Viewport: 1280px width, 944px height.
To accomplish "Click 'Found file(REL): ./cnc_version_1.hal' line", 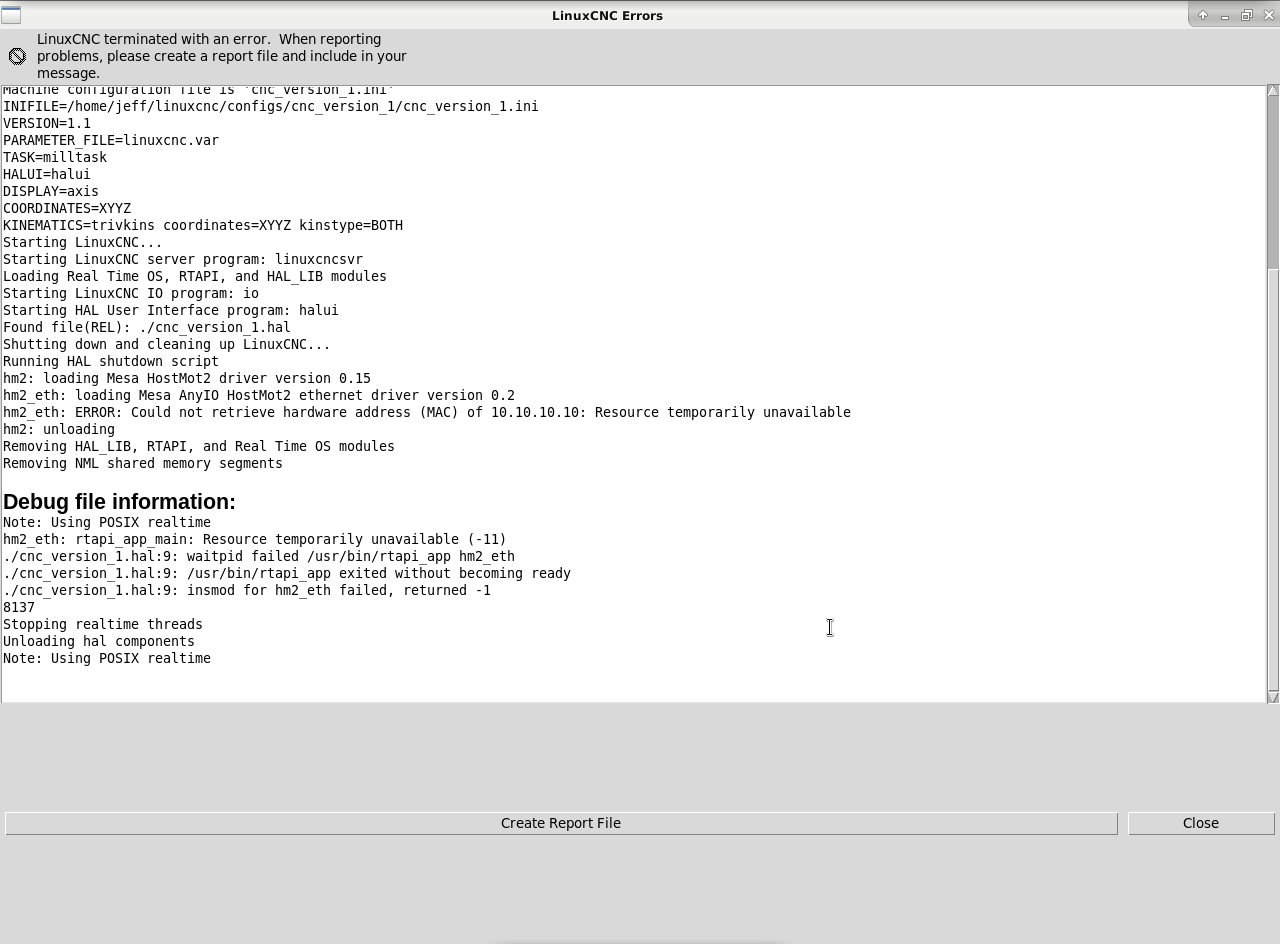I will [x=147, y=327].
